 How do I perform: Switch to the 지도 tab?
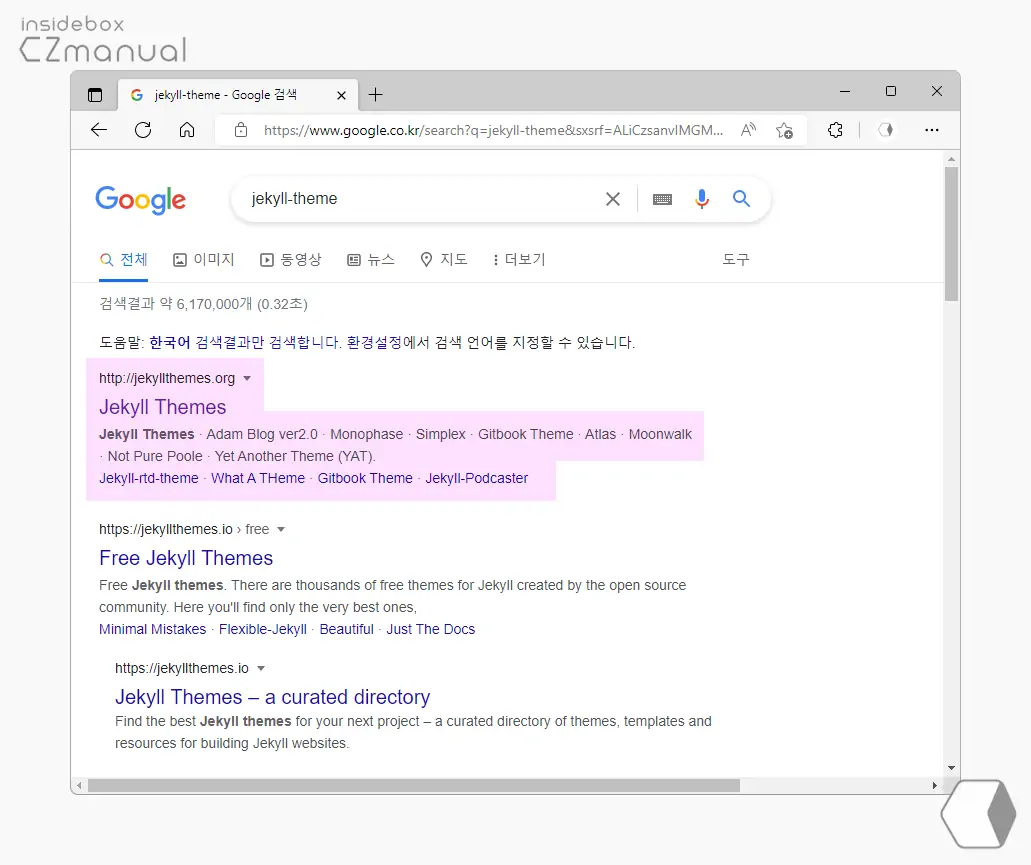pyautogui.click(x=444, y=260)
